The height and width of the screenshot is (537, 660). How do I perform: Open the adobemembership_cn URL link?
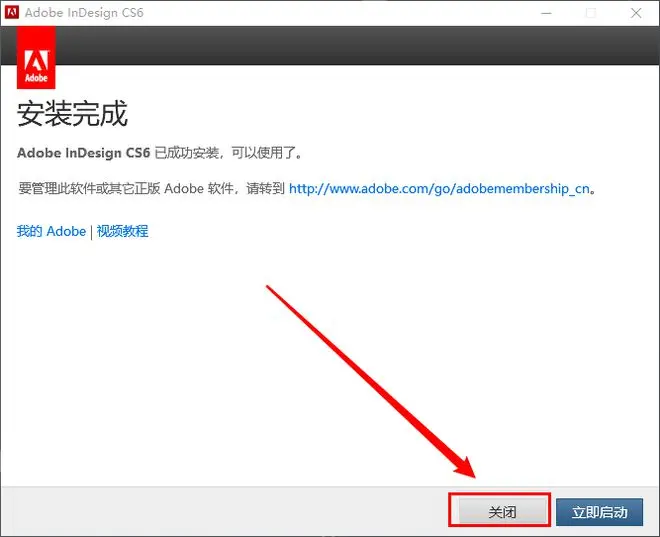coord(439,188)
